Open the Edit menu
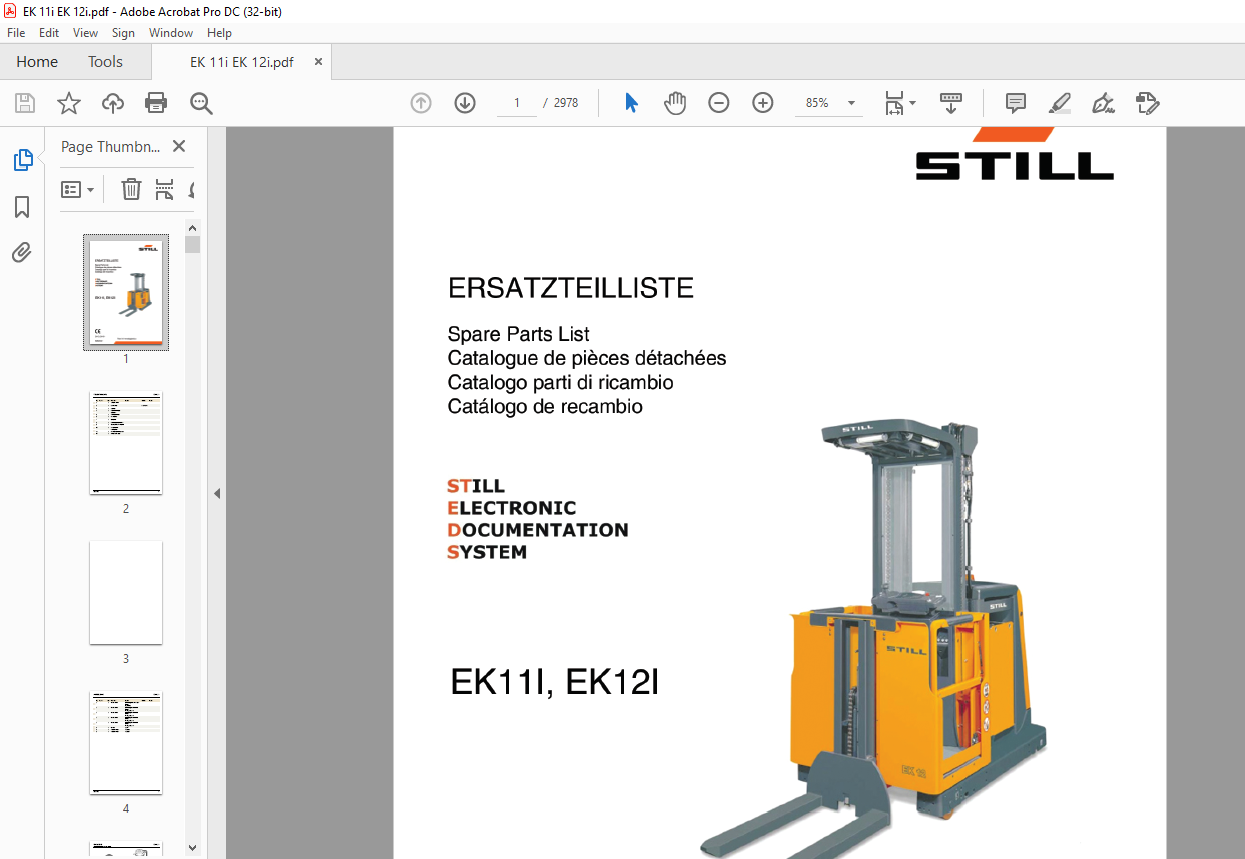1245x859 pixels. [49, 33]
